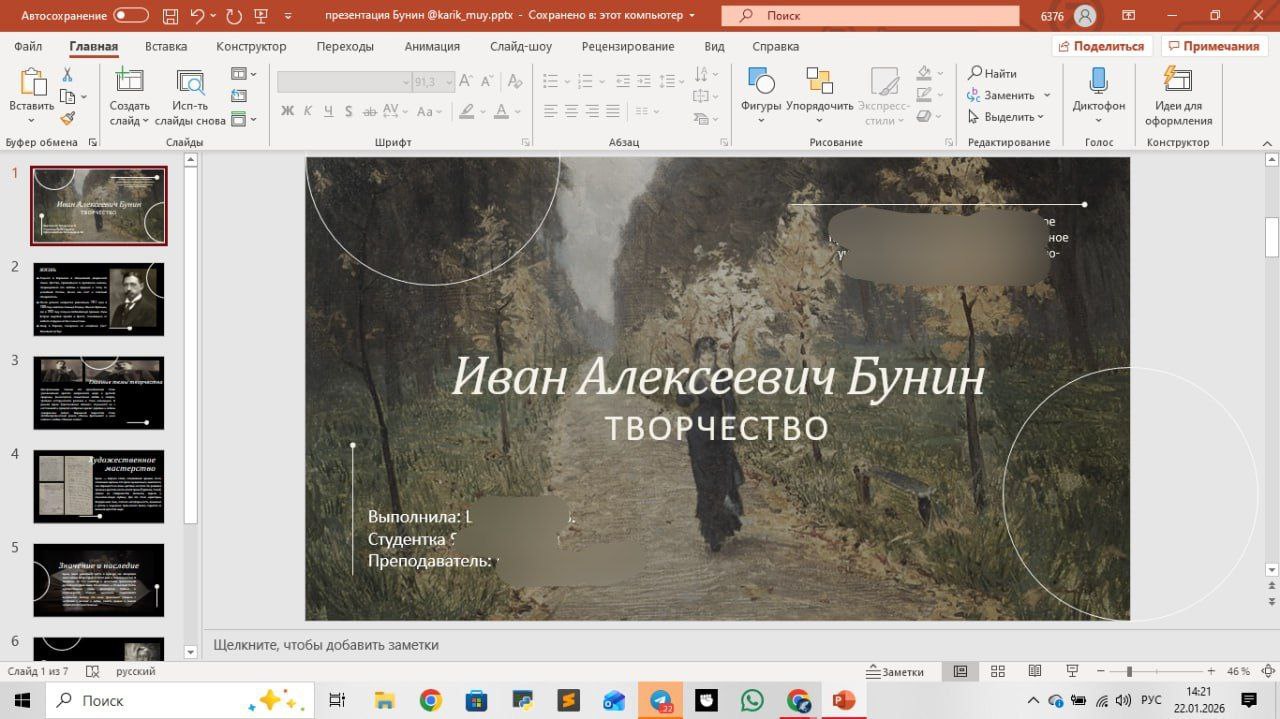Click the user account avatar button
1280x719 pixels.
pos(1084,16)
